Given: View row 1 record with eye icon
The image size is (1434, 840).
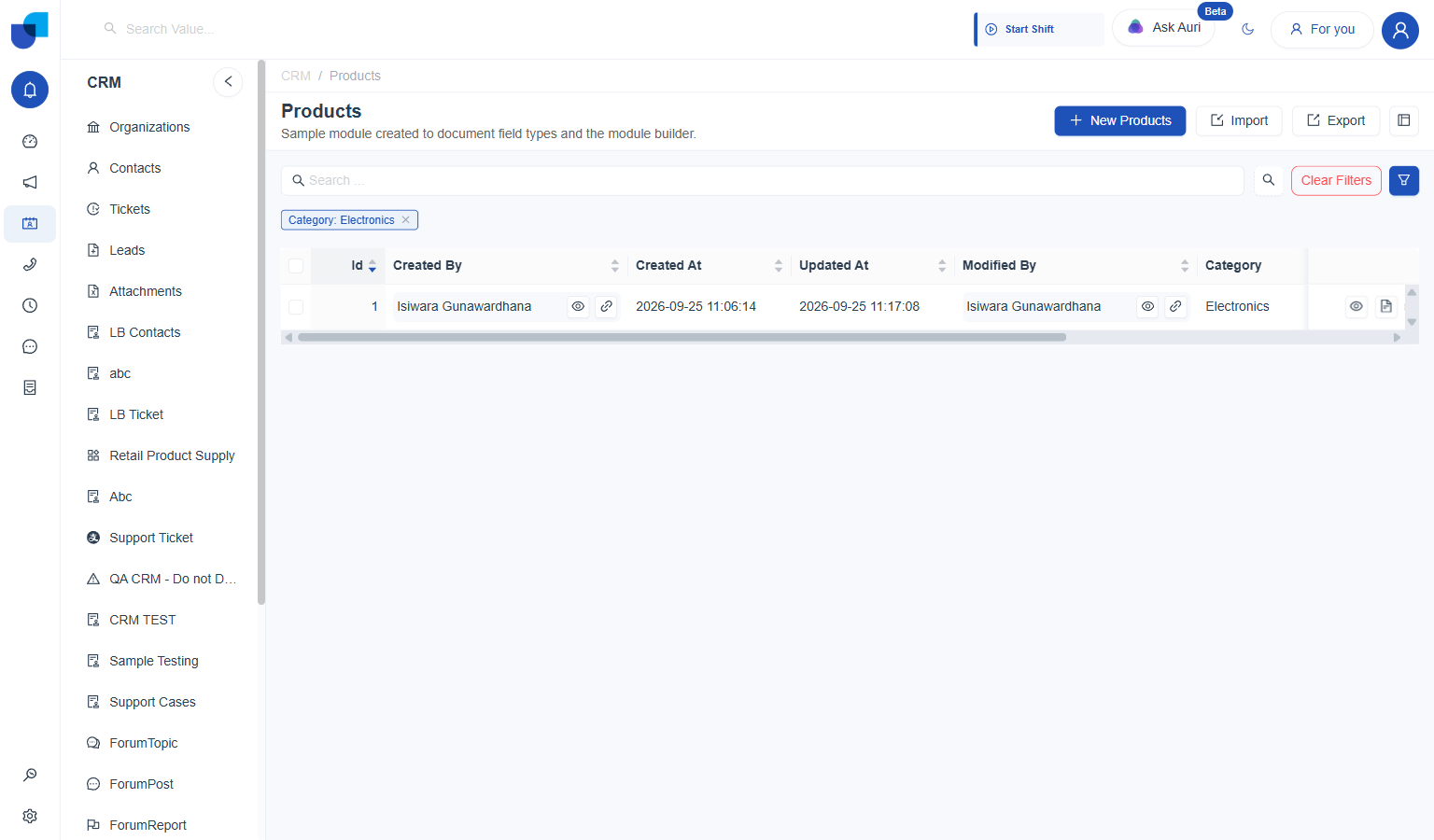Looking at the screenshot, I should [x=1357, y=306].
